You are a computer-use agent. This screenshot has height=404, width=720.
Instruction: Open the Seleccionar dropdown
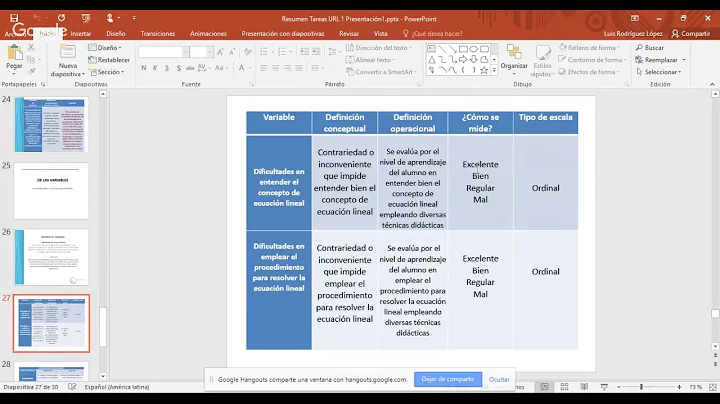click(659, 72)
